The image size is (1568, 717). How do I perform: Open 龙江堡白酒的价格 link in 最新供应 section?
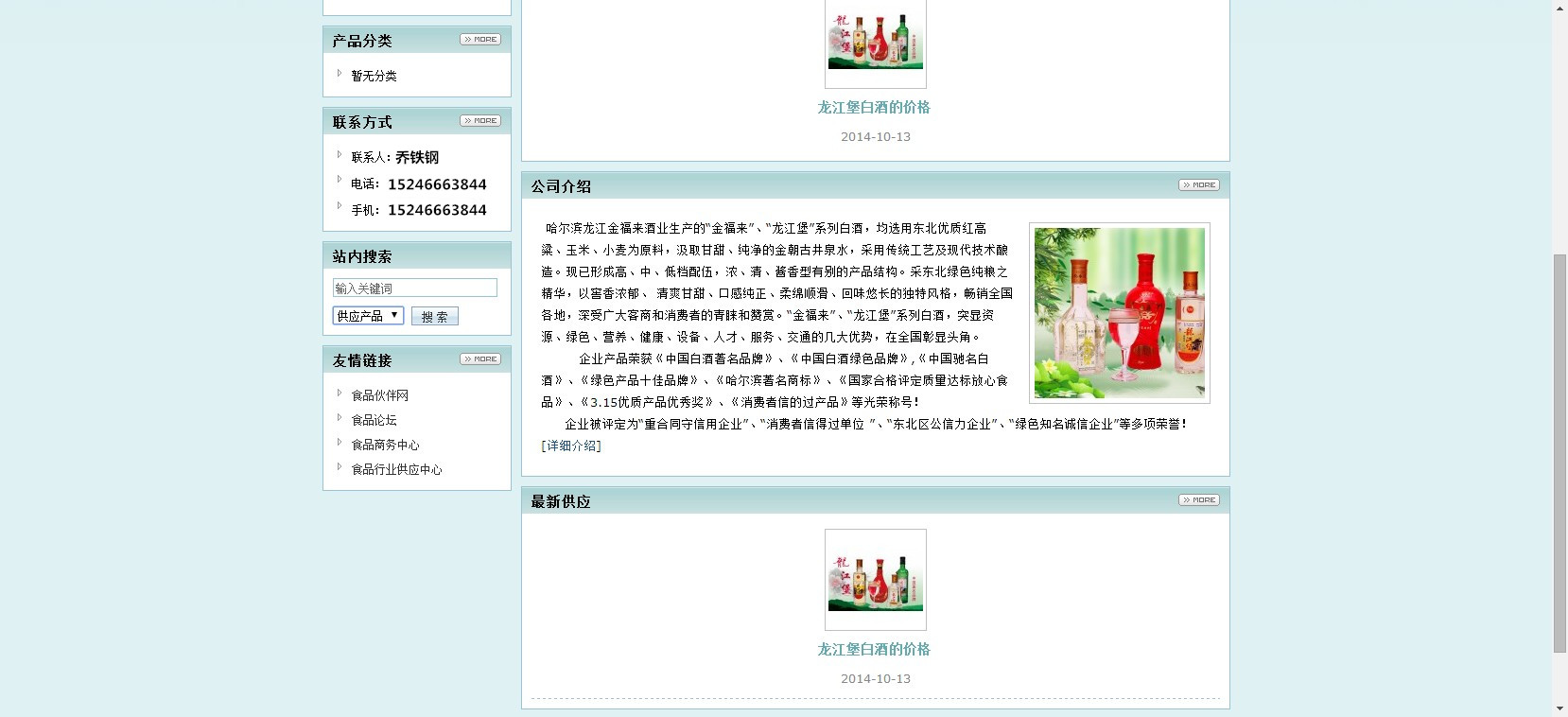click(874, 650)
